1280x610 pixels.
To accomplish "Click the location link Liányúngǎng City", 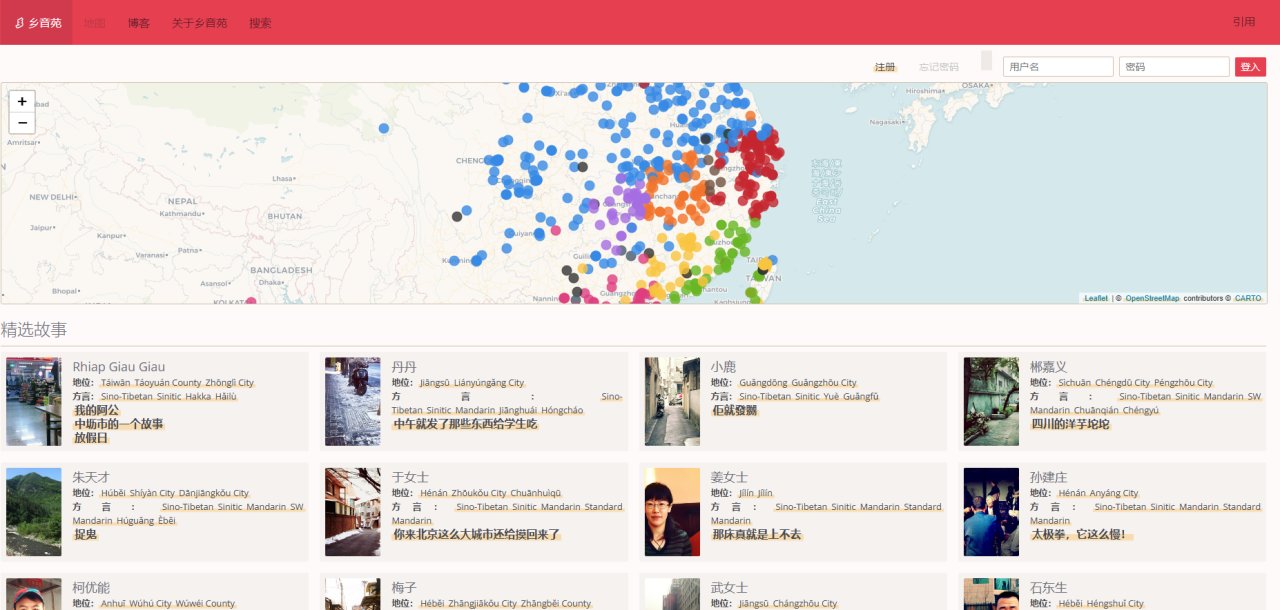I will tap(489, 383).
